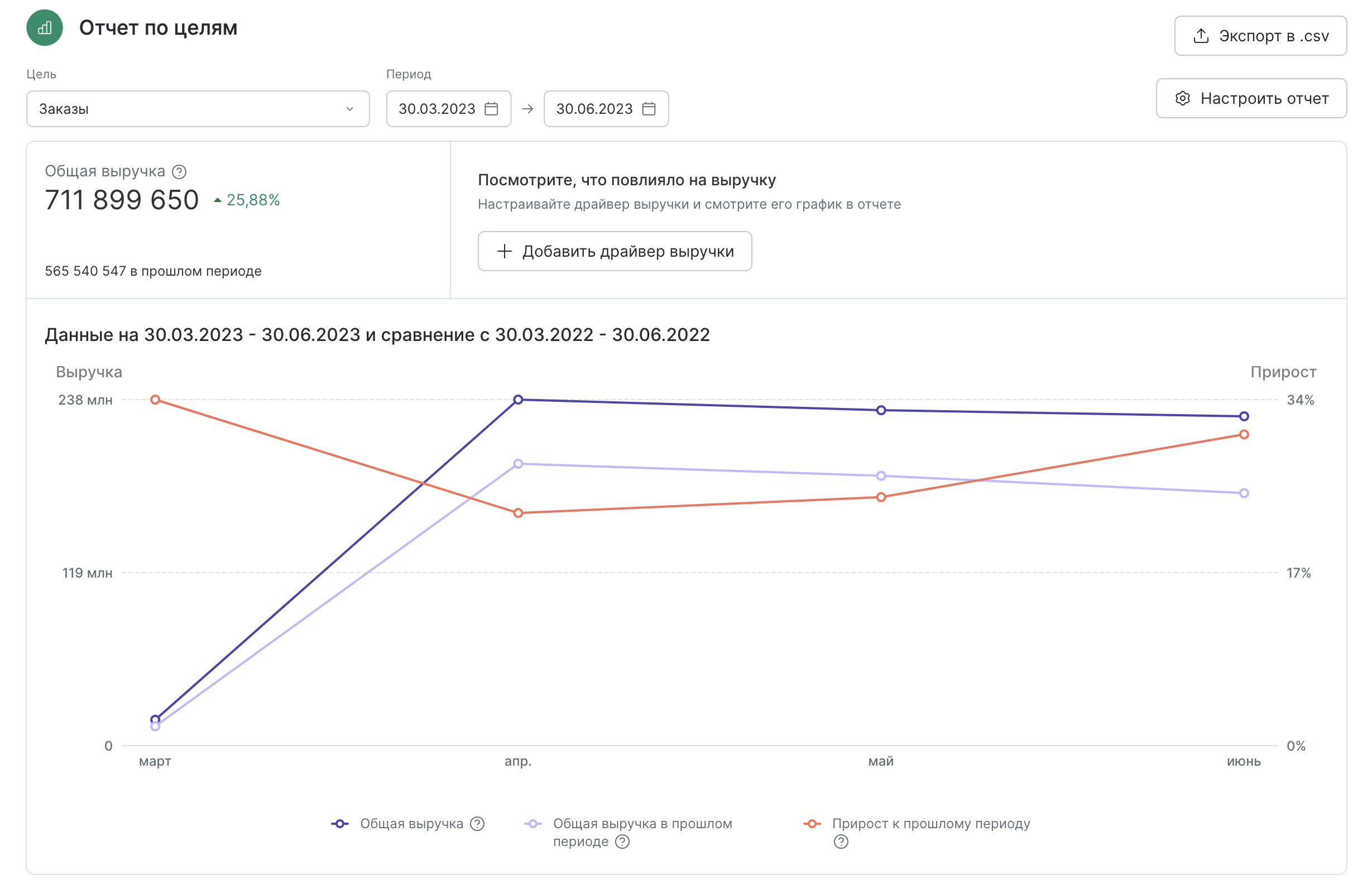The width and height of the screenshot is (1372, 884).
Task: Open start date field 30.03.2023
Action: (448, 108)
